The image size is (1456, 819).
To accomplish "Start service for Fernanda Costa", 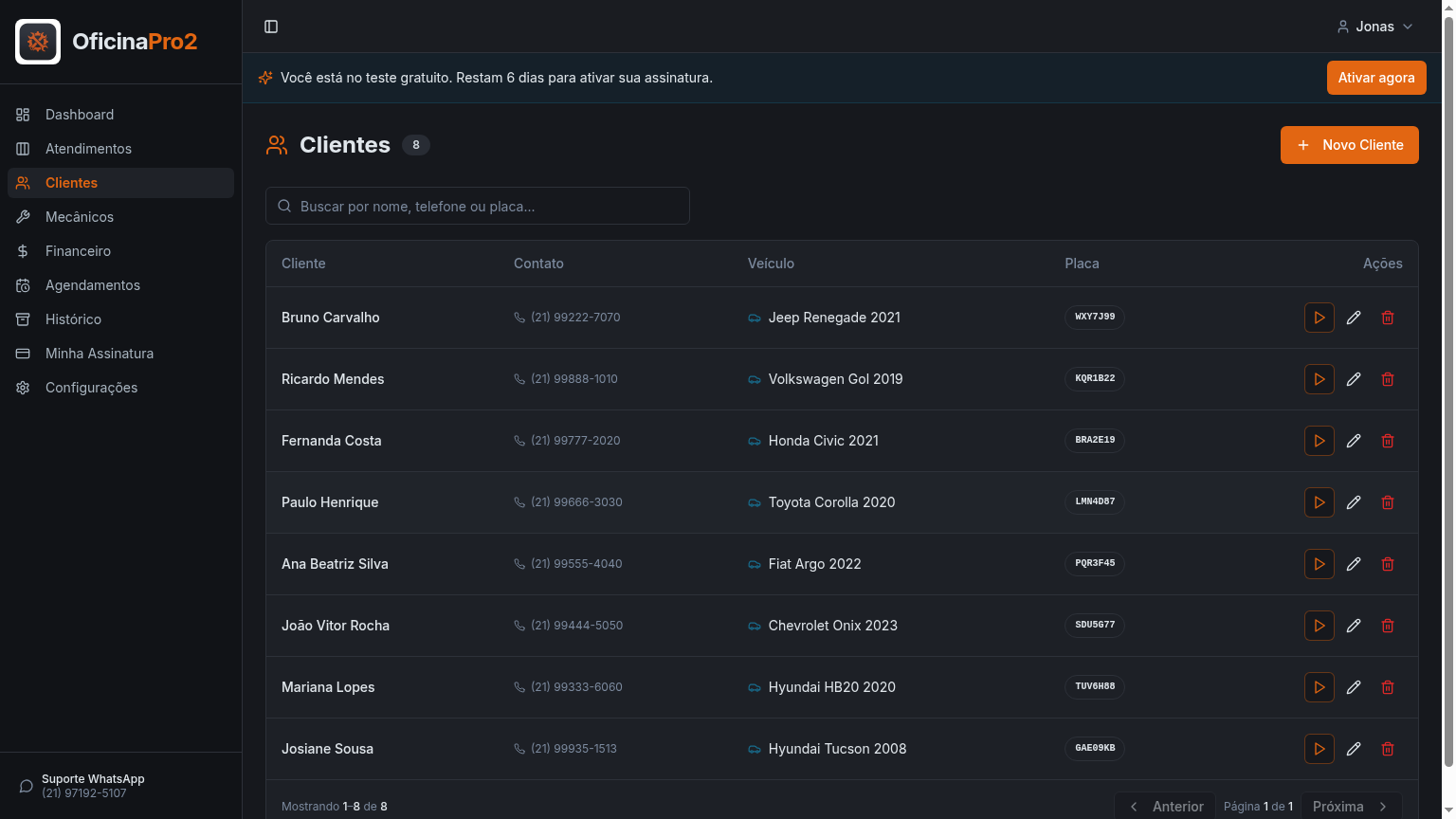I will pyautogui.click(x=1319, y=441).
